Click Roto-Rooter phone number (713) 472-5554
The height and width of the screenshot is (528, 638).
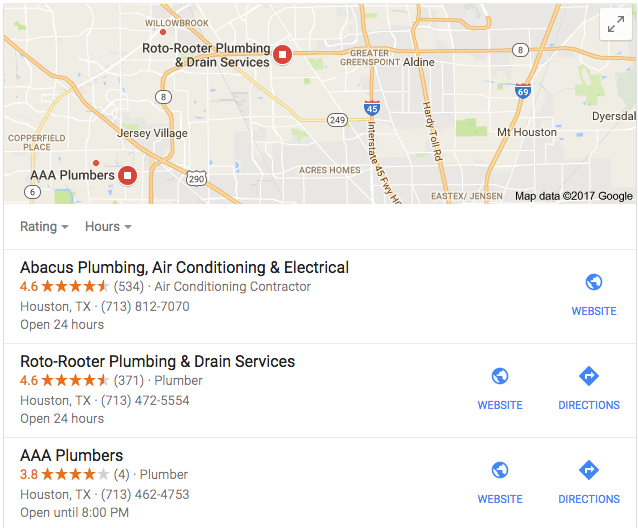point(145,401)
